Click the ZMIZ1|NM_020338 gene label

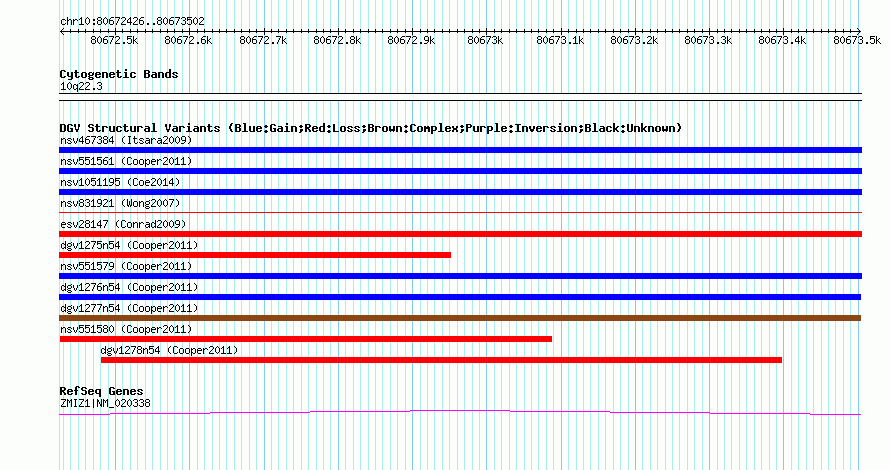105,404
